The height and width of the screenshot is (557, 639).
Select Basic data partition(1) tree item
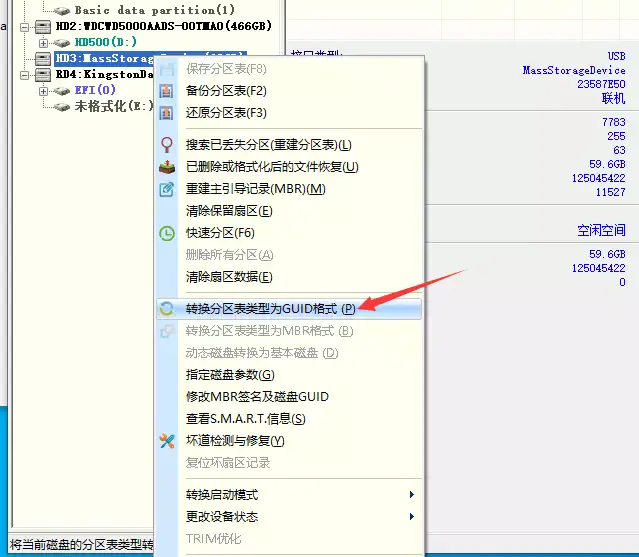click(x=154, y=10)
